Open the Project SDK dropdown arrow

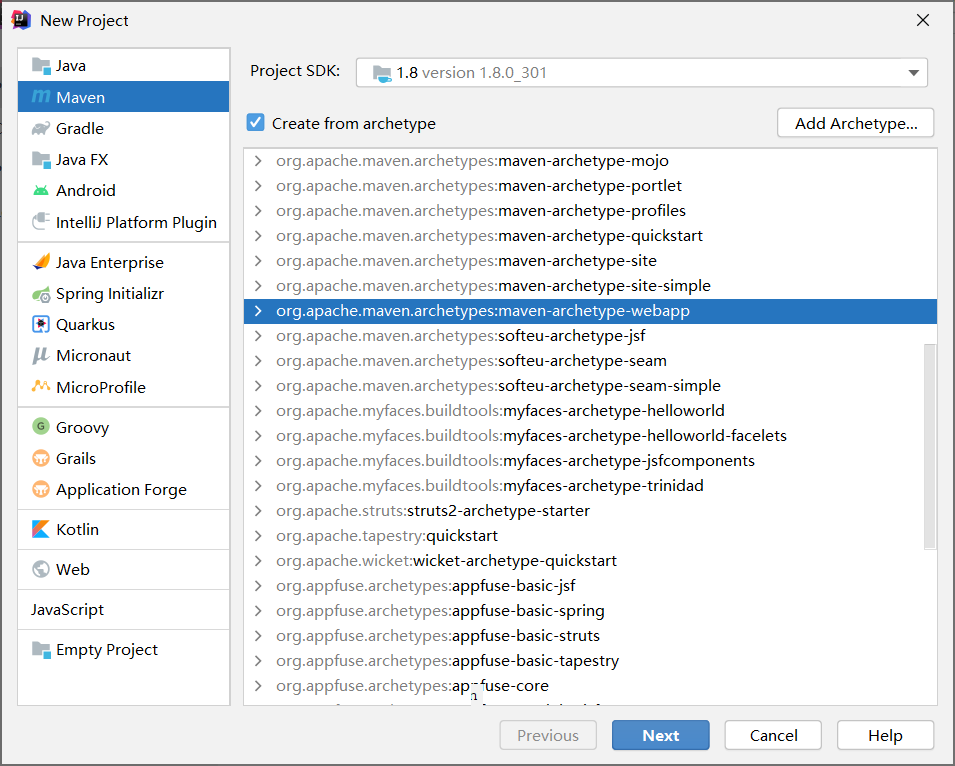[x=913, y=73]
